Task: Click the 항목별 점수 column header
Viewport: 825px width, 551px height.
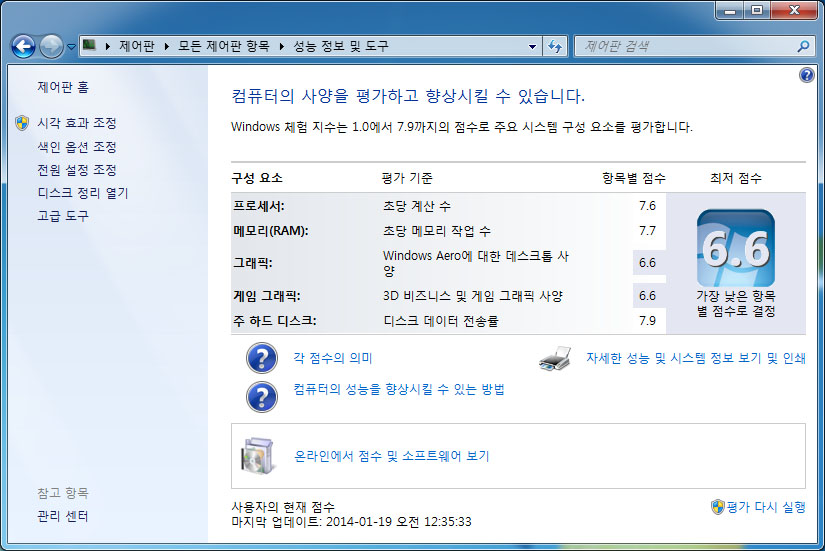Action: tap(634, 178)
